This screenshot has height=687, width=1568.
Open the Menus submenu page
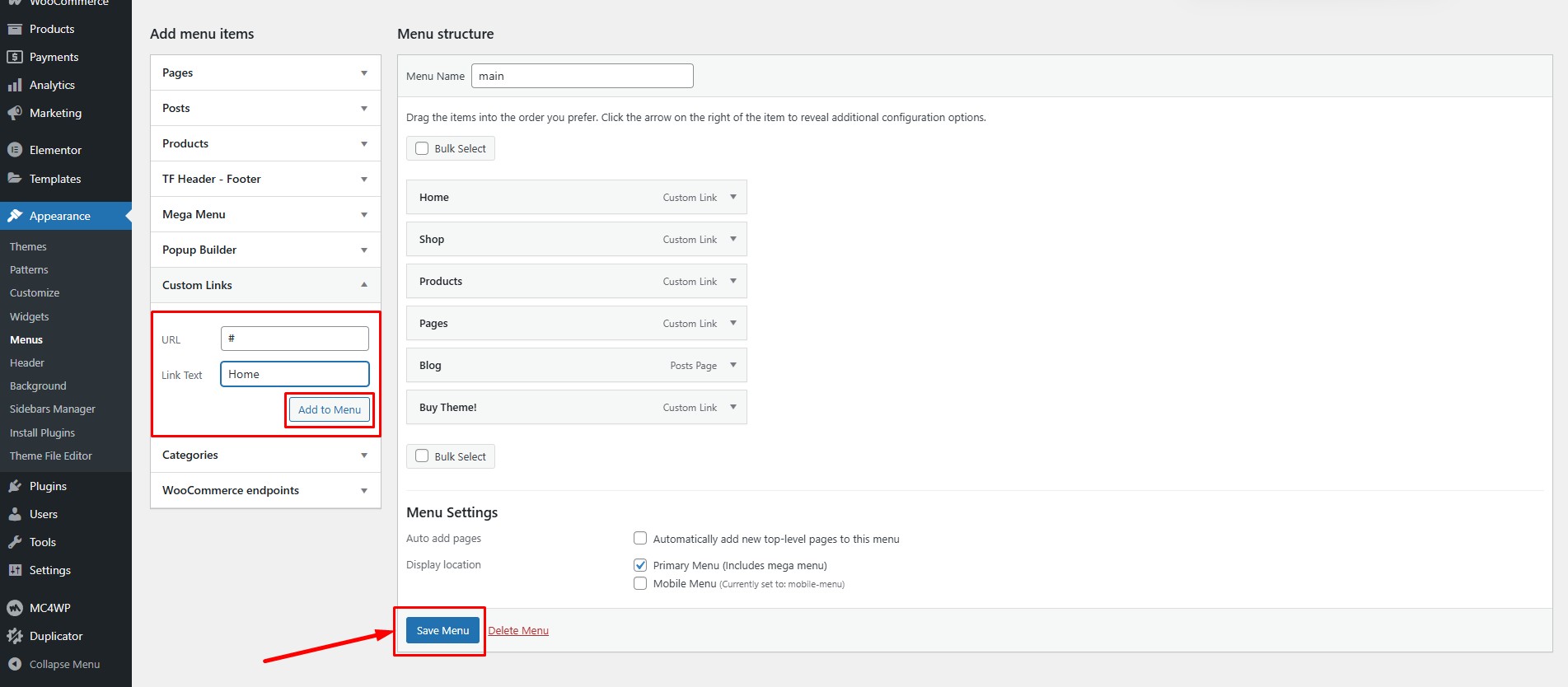coord(26,339)
